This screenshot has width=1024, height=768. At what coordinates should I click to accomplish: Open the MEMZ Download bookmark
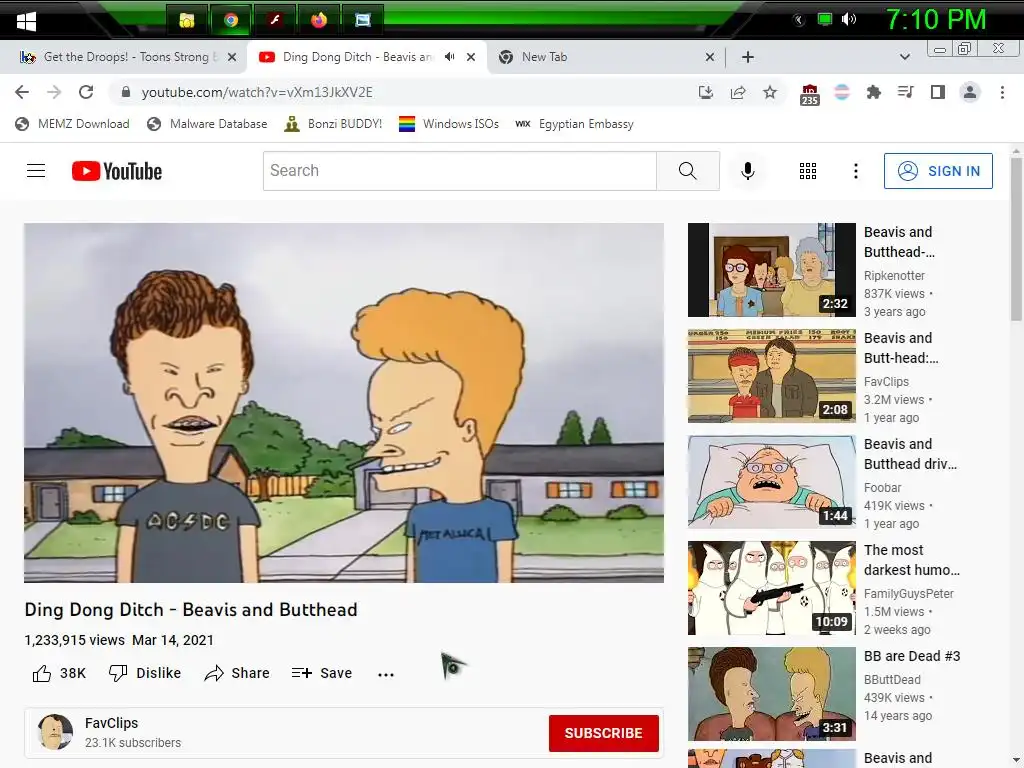72,124
